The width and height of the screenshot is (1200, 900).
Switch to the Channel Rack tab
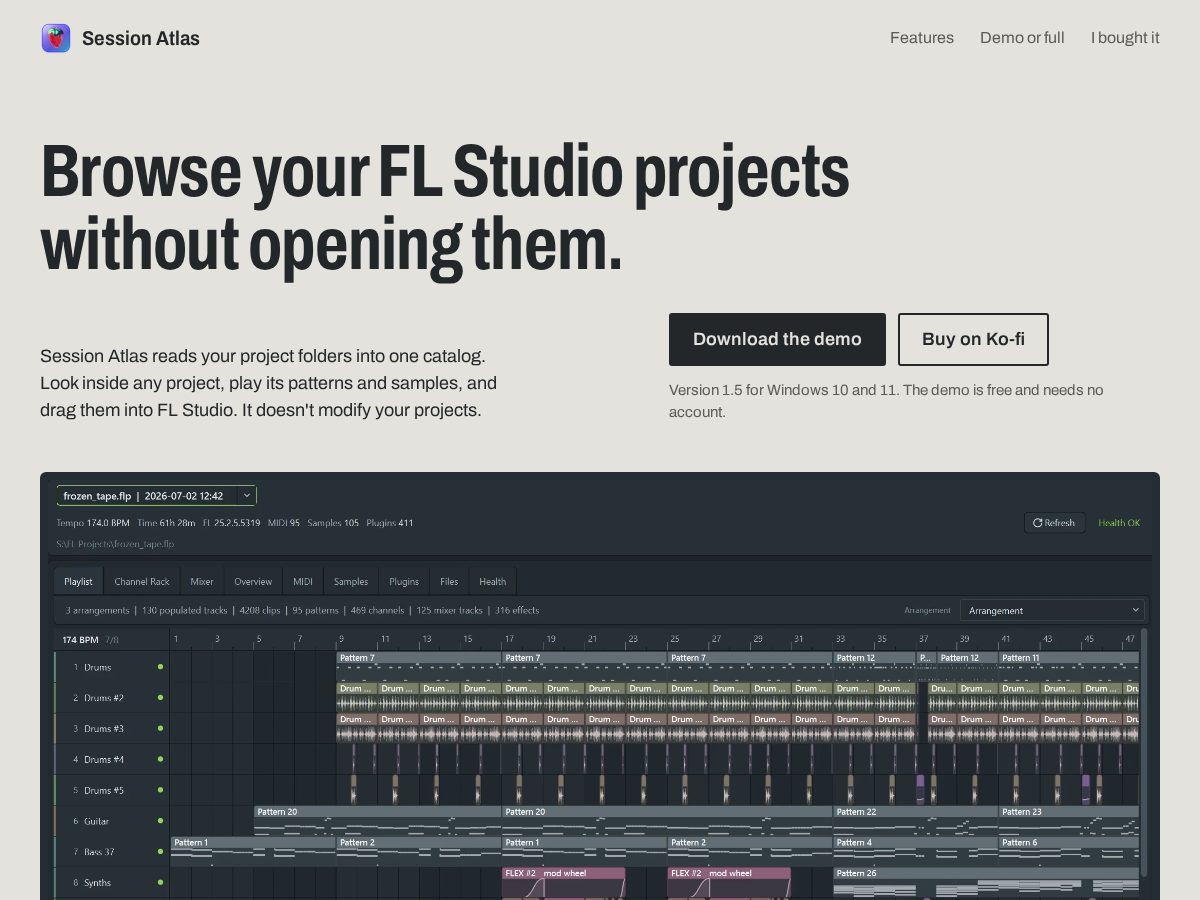(x=142, y=582)
